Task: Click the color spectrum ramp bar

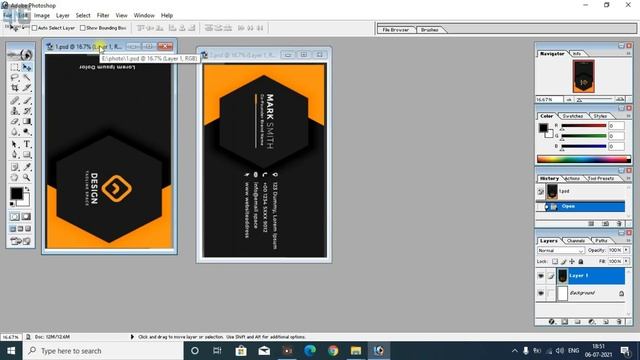Action: click(584, 159)
